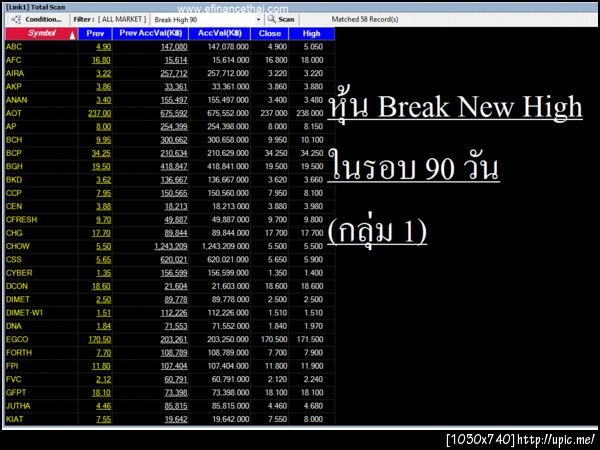Select the JUTHA symbol
The height and width of the screenshot is (450, 600).
(x=18, y=406)
